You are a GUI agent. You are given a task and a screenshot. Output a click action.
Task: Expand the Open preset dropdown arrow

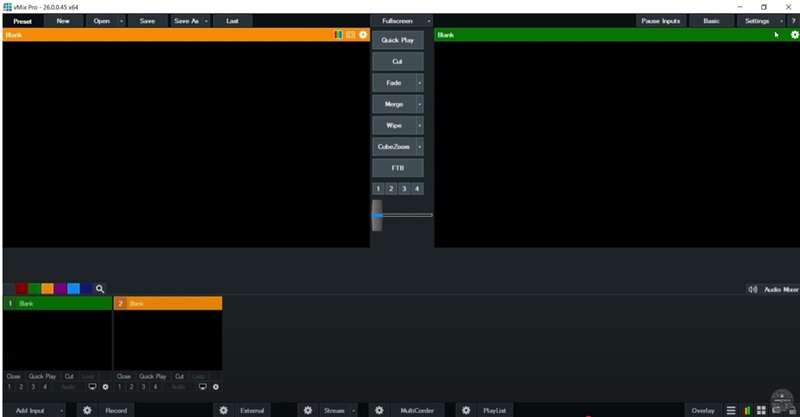(x=121, y=21)
